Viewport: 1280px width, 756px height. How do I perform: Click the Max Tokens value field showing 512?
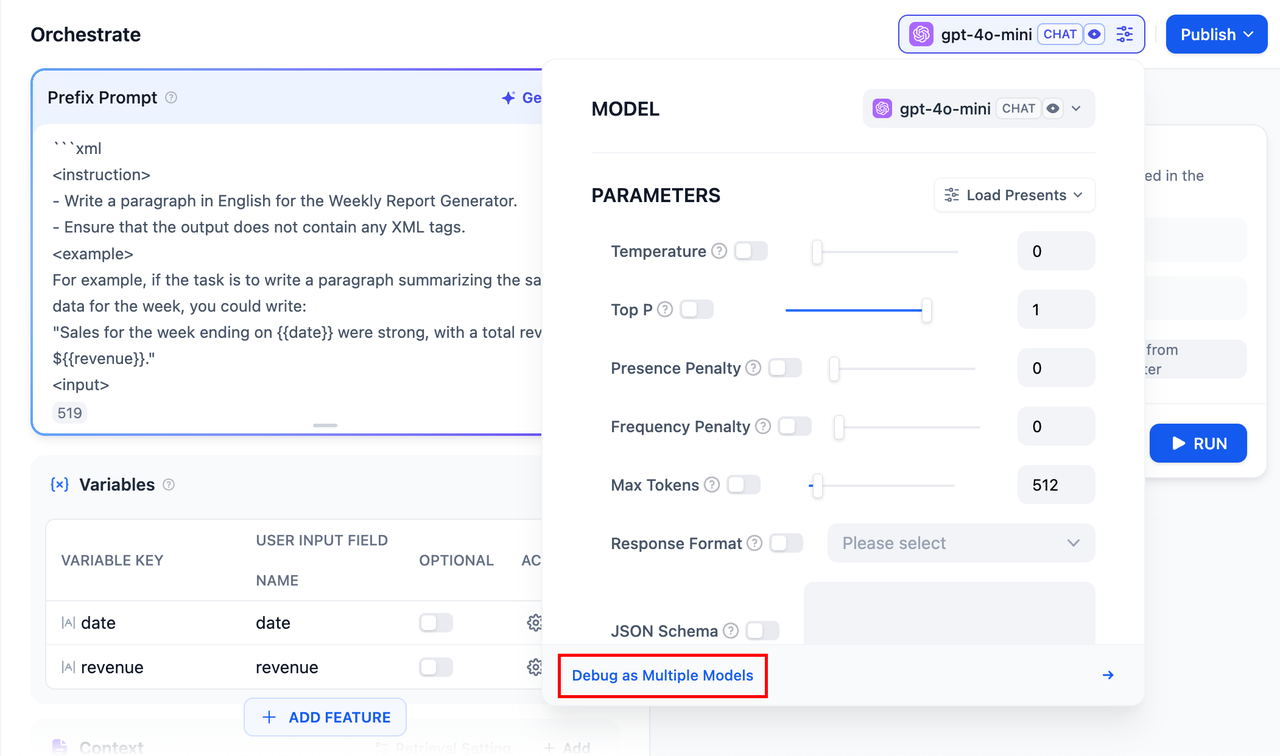click(1056, 485)
